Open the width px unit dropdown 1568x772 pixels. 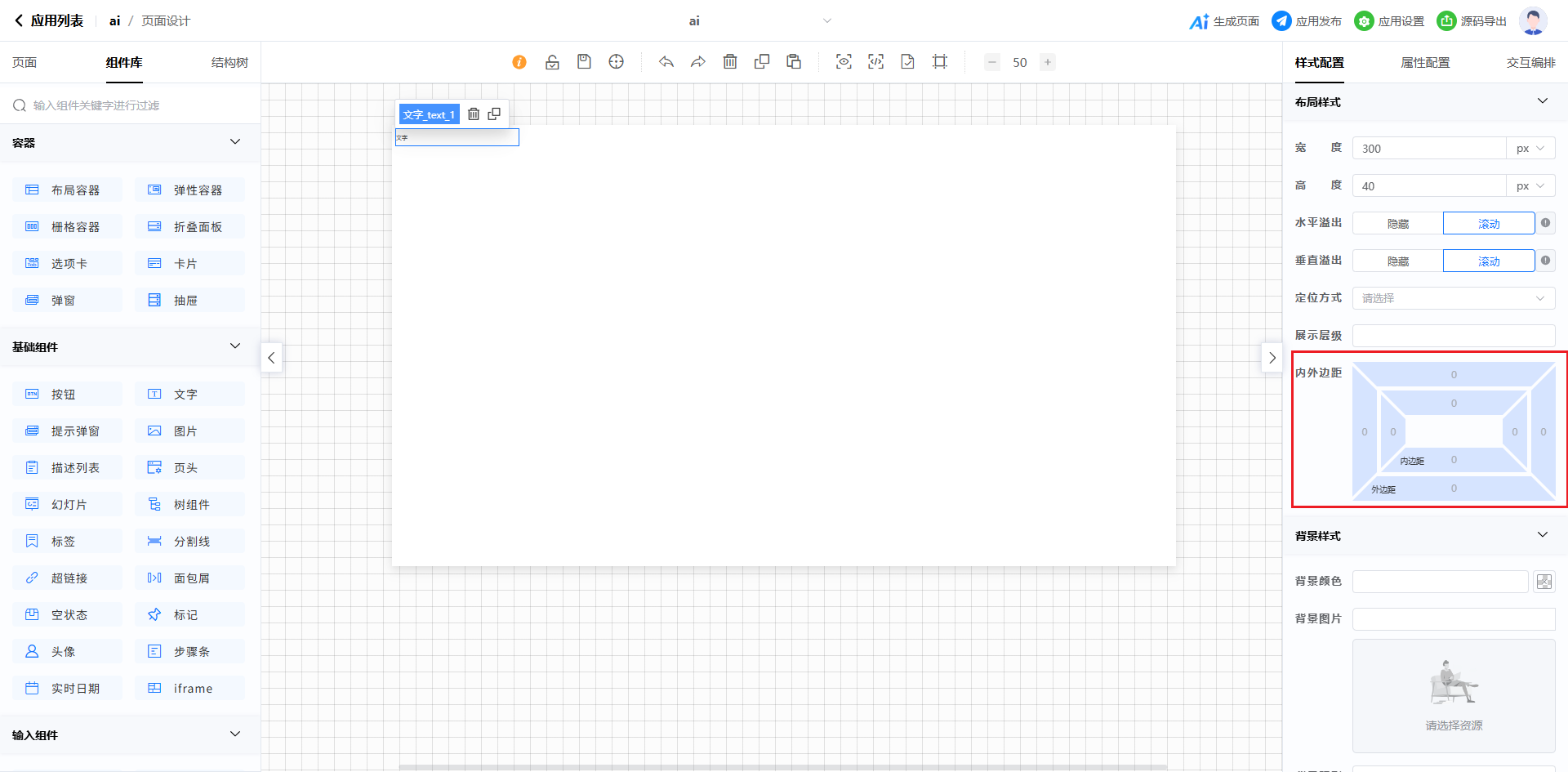coord(1530,149)
